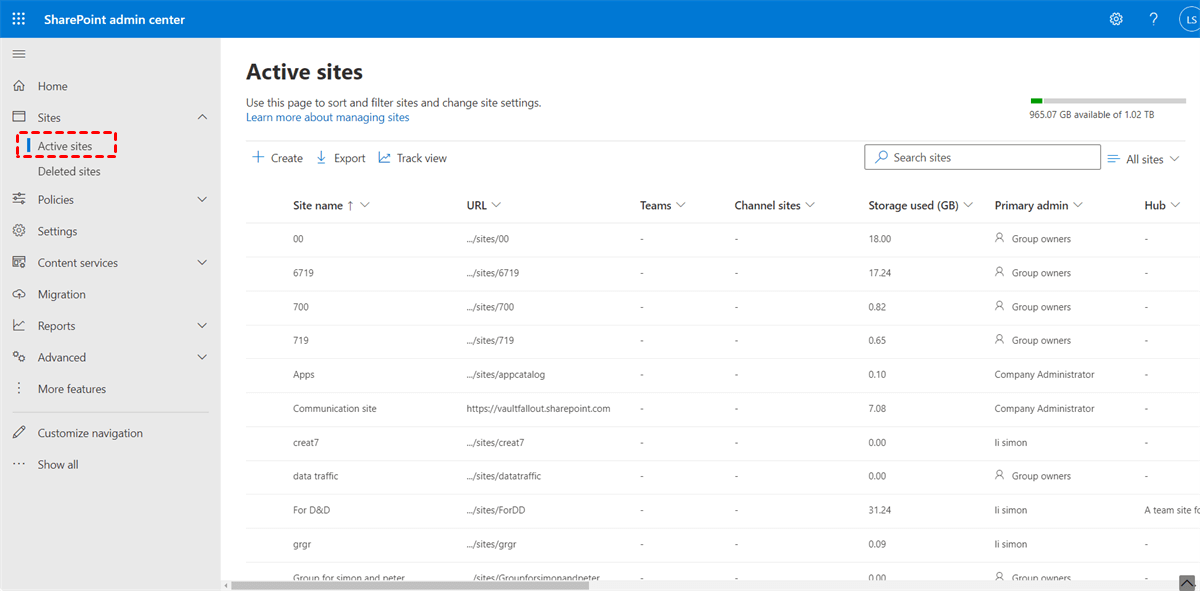The width and height of the screenshot is (1200, 591).
Task: Open Learn more about managing sites link
Action: (x=327, y=117)
